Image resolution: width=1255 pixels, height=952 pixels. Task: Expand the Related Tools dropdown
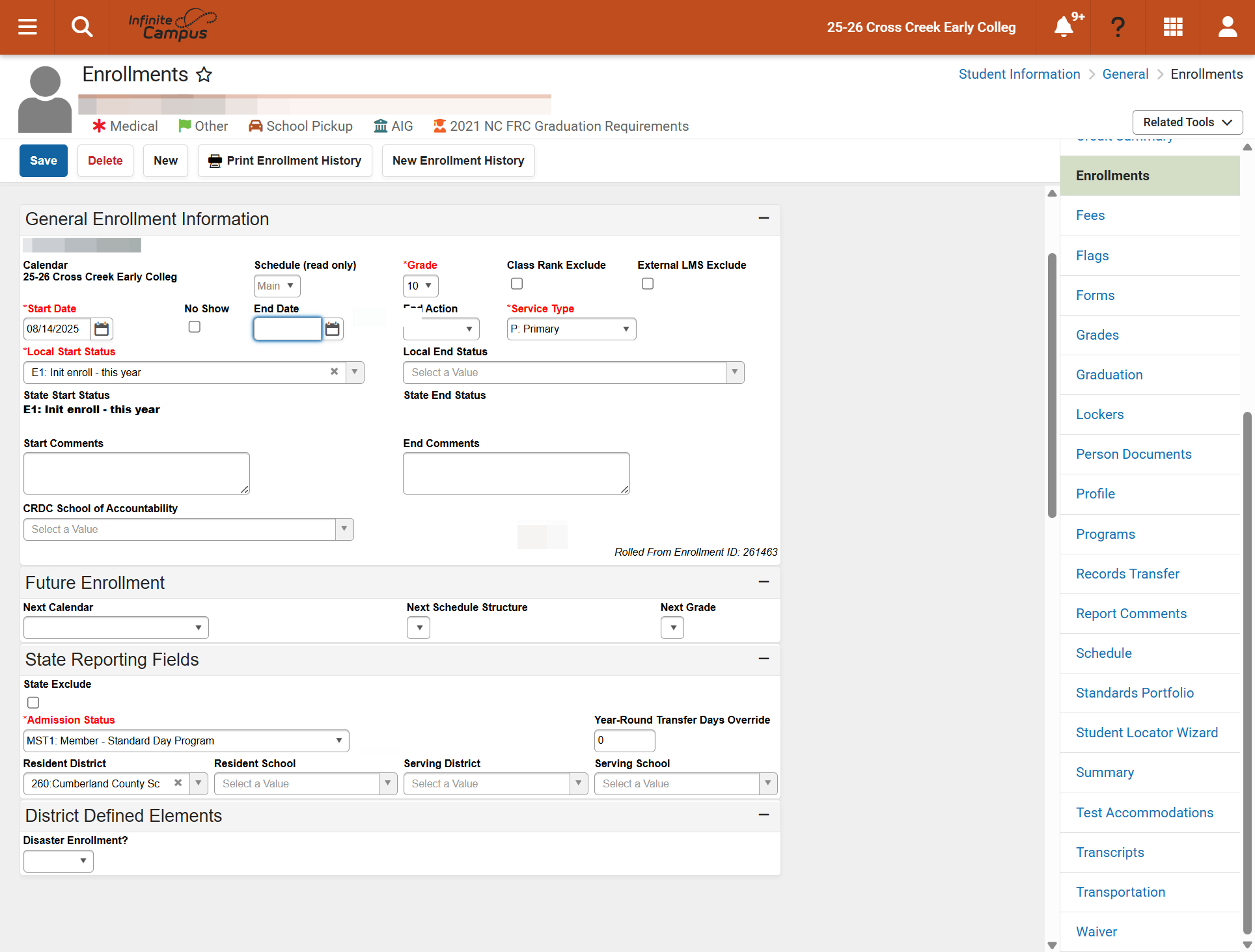point(1187,122)
